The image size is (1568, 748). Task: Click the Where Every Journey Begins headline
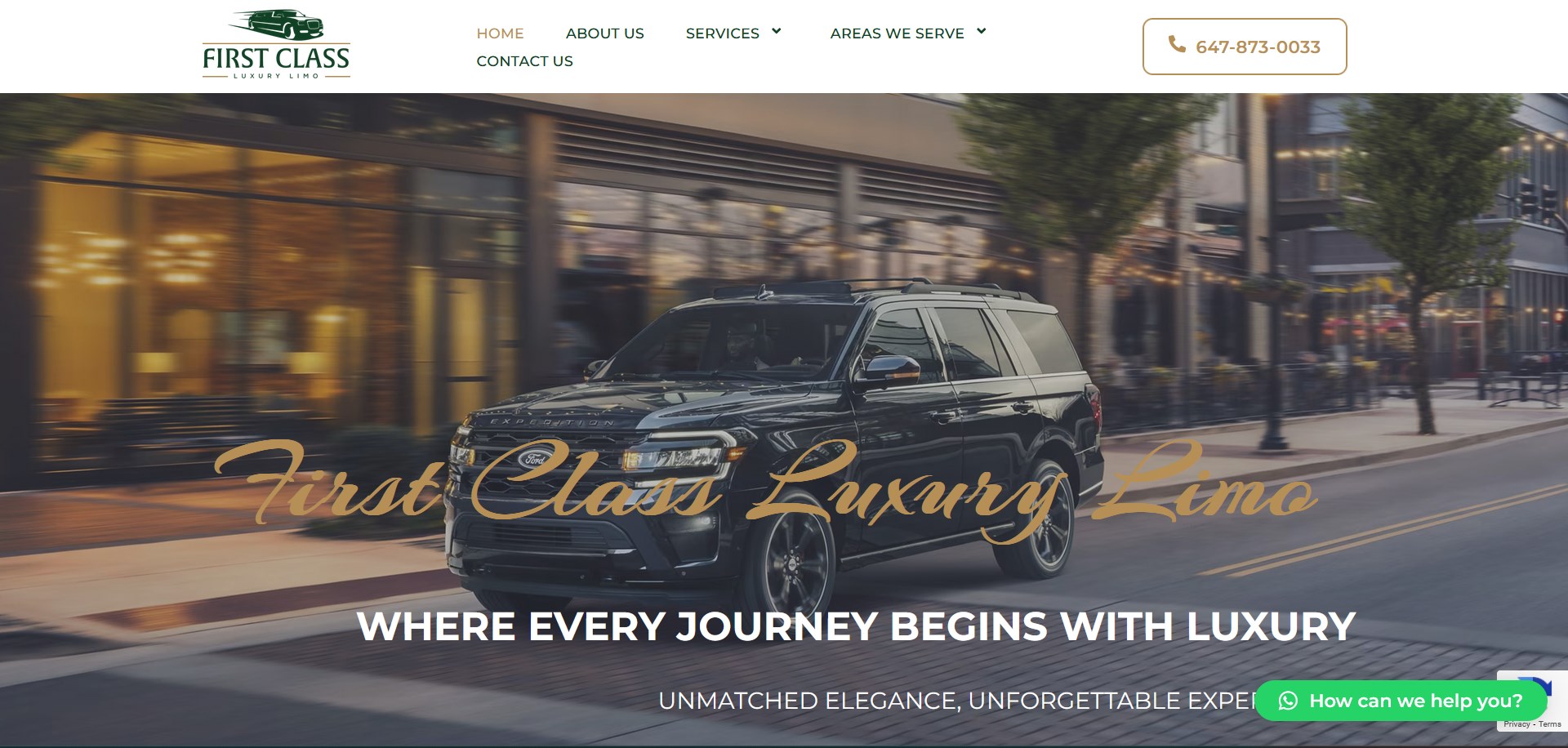pos(856,626)
